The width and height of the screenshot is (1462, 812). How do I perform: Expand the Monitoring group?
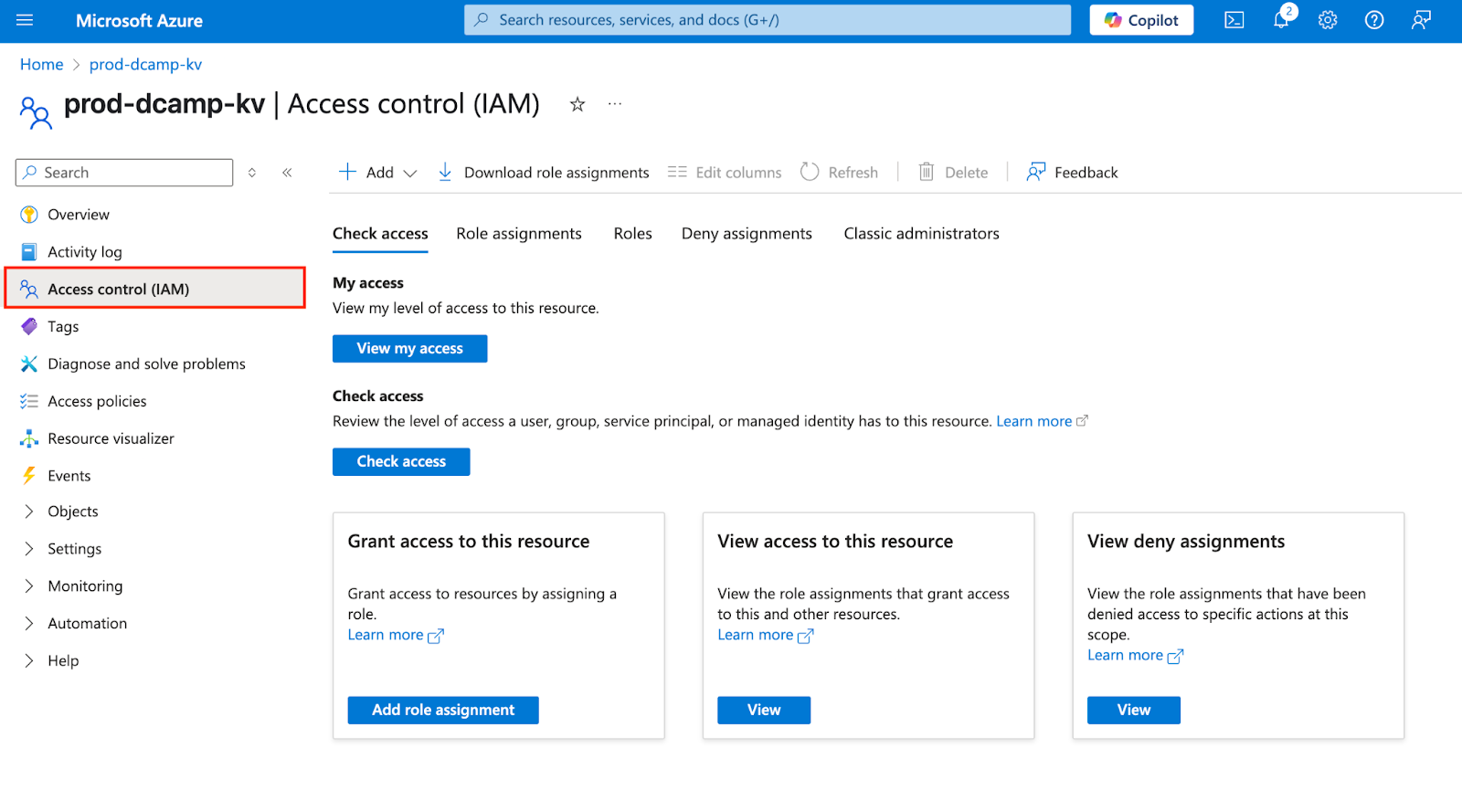(x=29, y=586)
